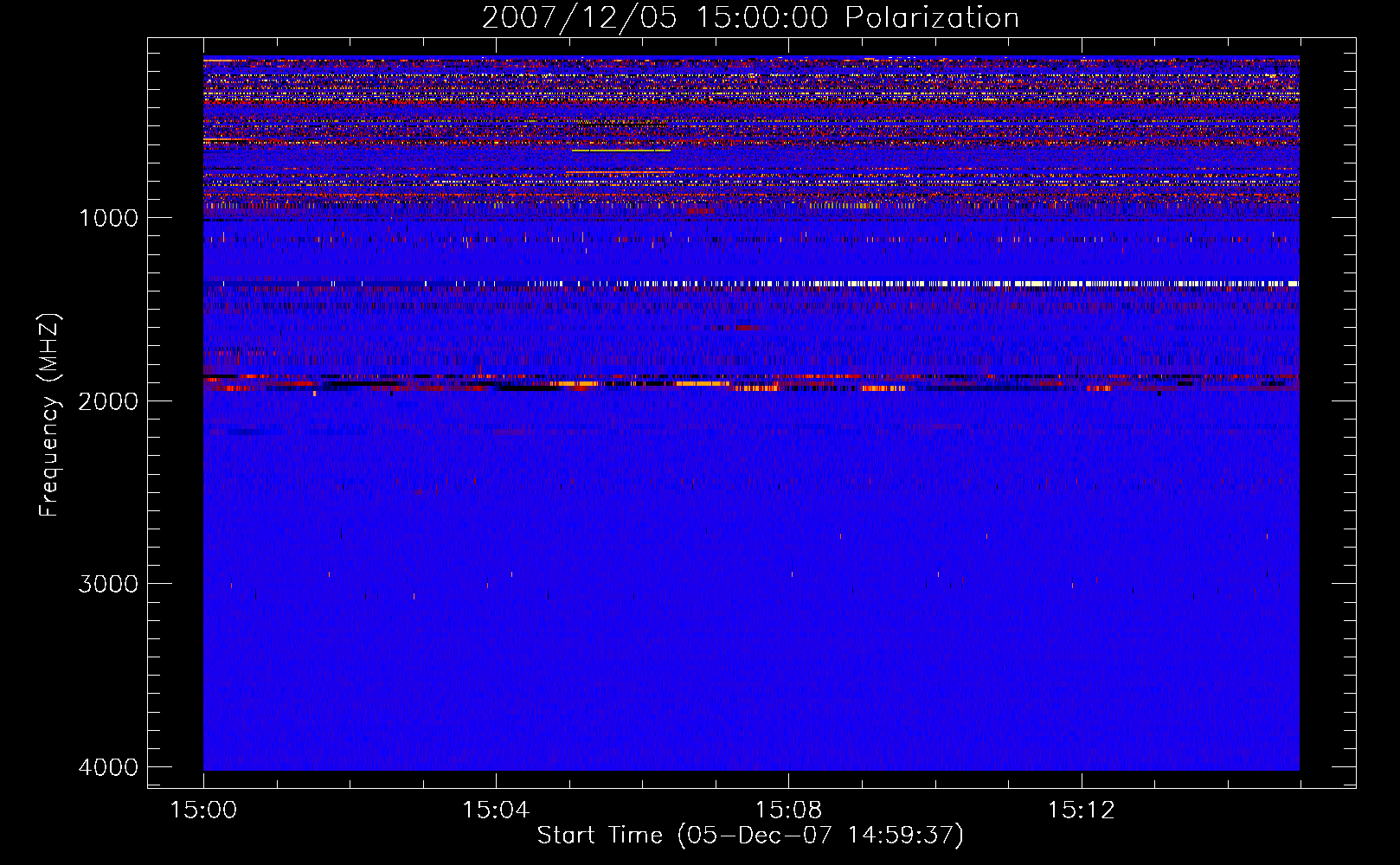Click the 15:12 time tick label
This screenshot has width=1400, height=865.
[x=1081, y=811]
